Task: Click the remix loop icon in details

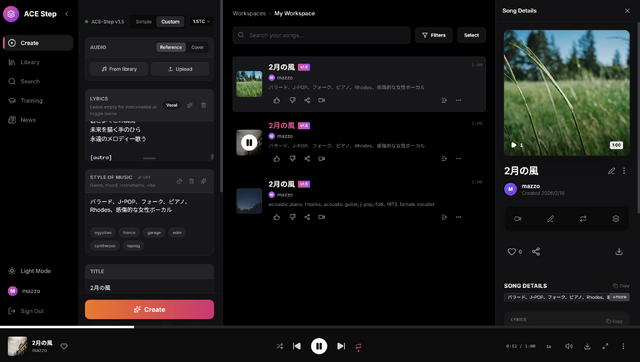Action: click(583, 219)
